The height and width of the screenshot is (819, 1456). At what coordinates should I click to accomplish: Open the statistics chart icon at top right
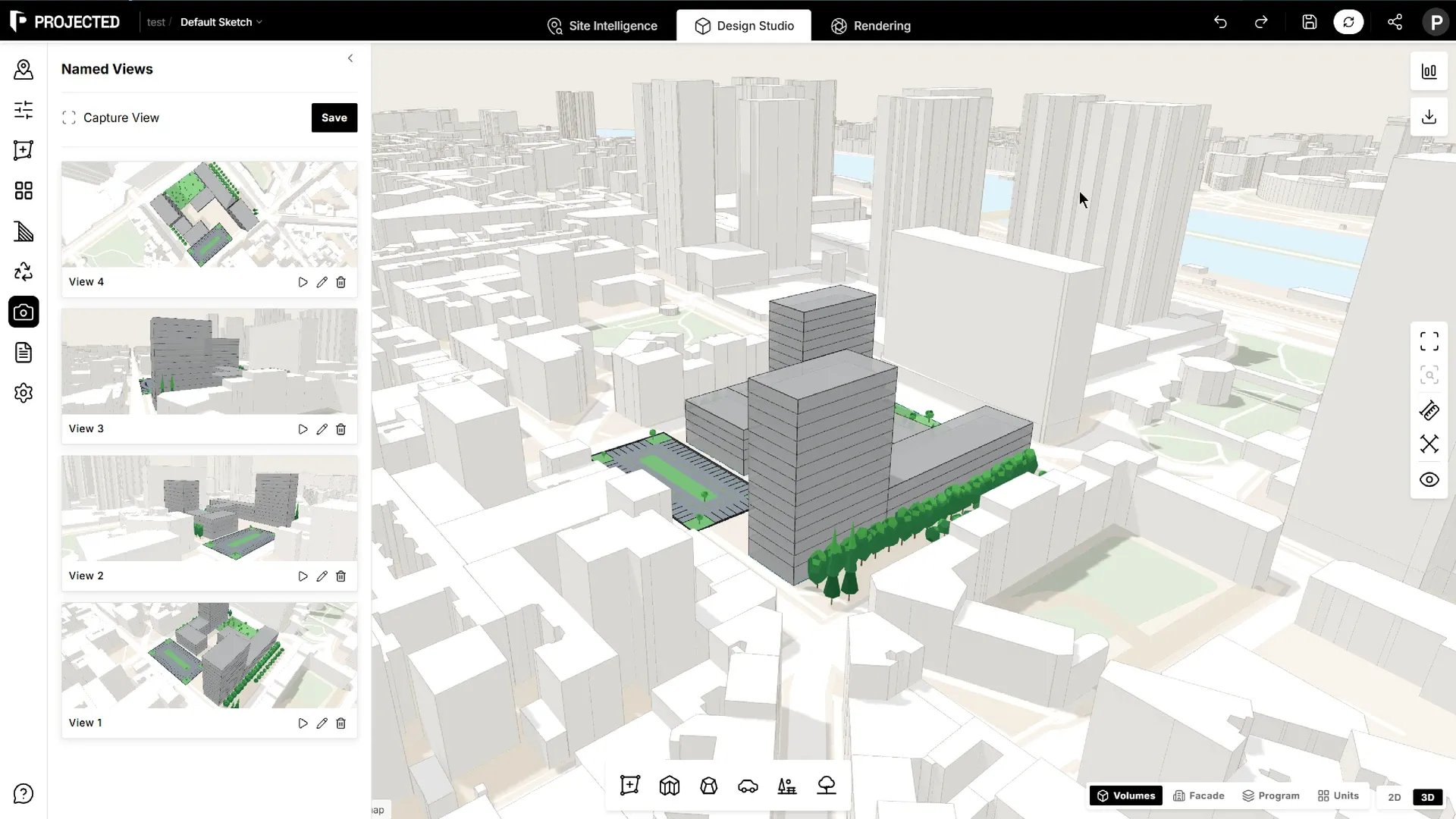click(x=1429, y=71)
